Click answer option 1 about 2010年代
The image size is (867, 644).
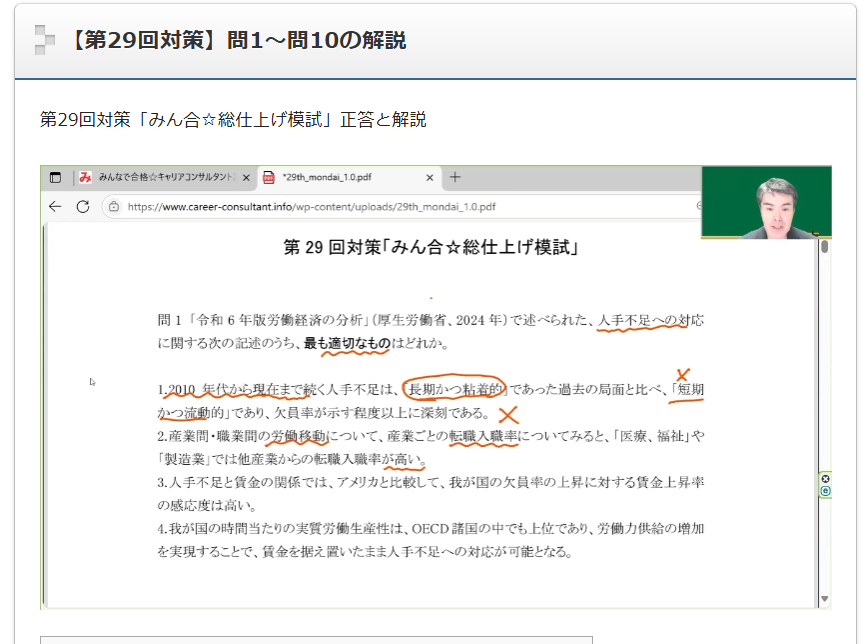tap(431, 401)
